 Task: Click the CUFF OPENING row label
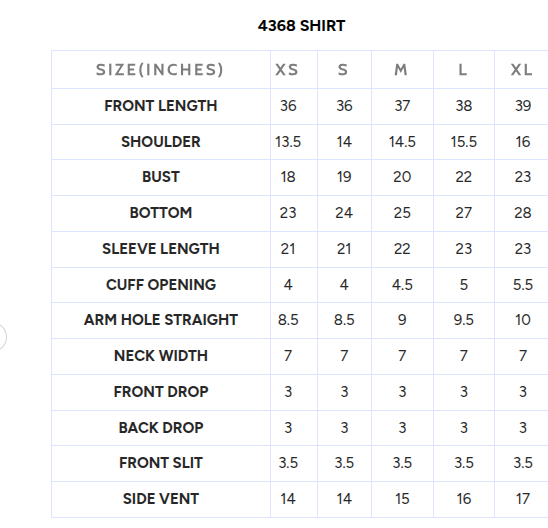click(x=161, y=285)
